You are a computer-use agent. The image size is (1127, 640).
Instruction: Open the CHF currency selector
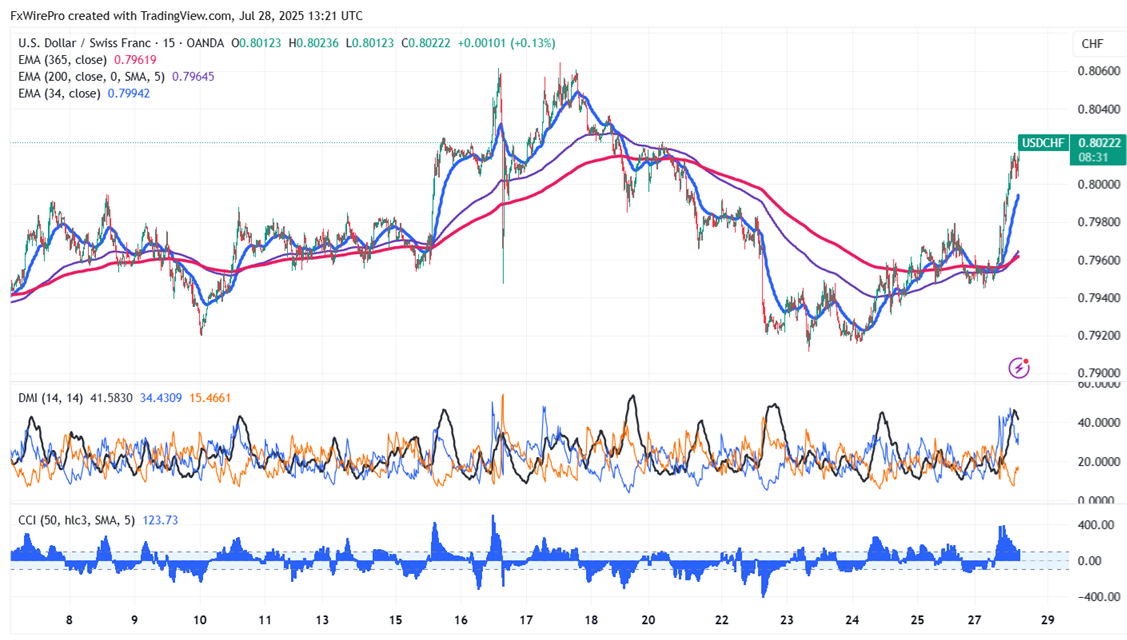1090,44
